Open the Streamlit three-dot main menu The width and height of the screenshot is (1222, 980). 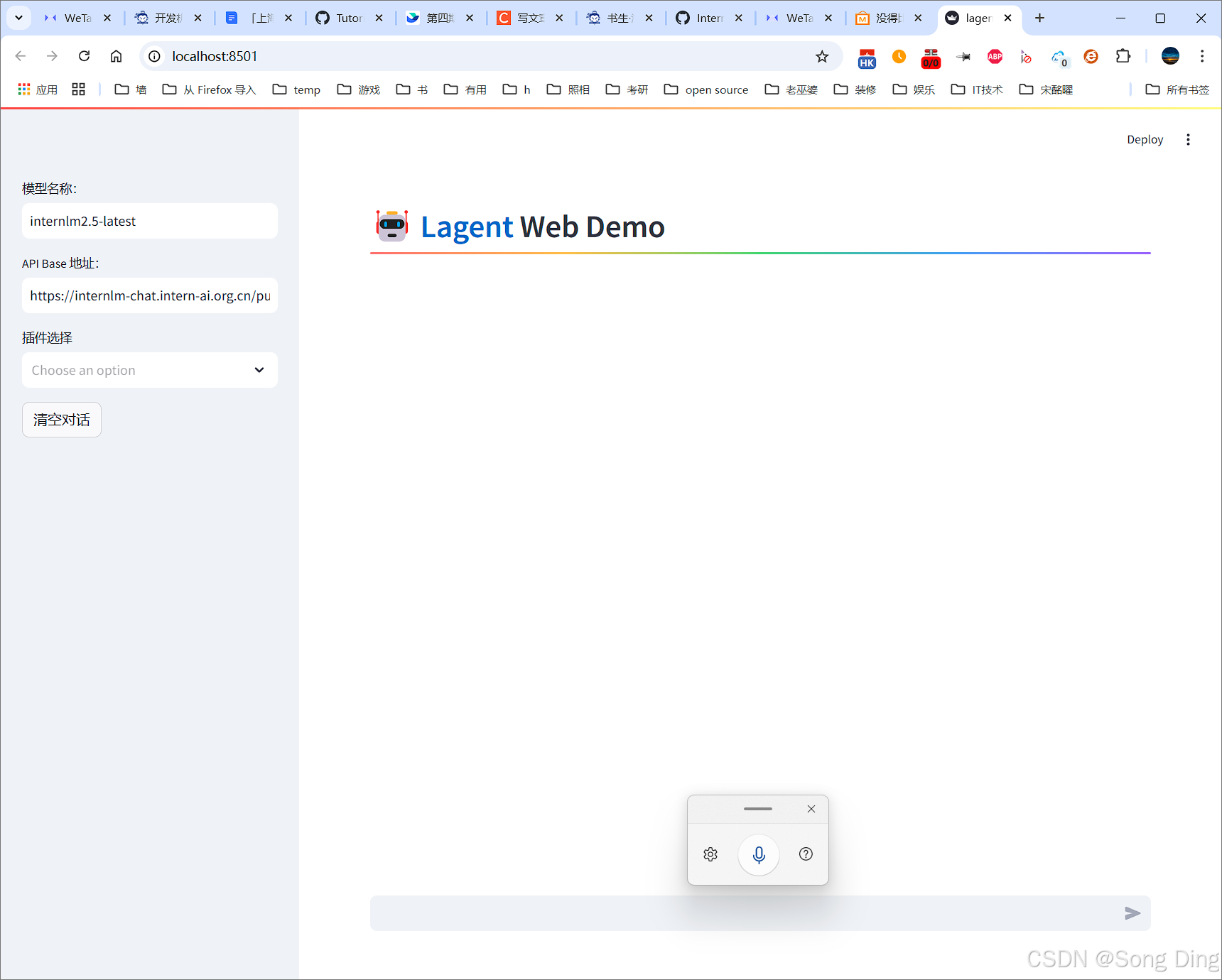tap(1188, 140)
